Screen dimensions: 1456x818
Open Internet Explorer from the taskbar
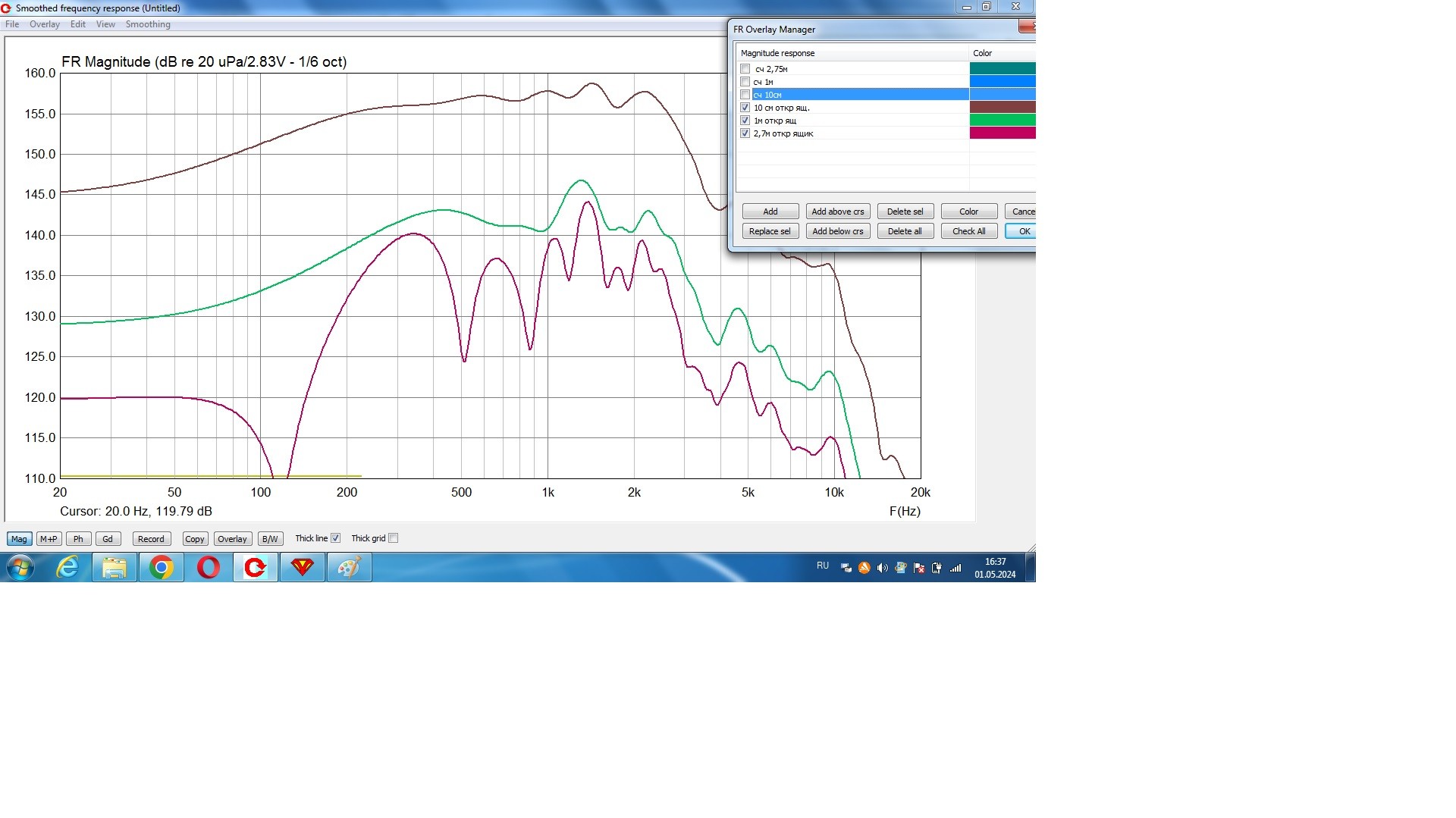[x=67, y=567]
